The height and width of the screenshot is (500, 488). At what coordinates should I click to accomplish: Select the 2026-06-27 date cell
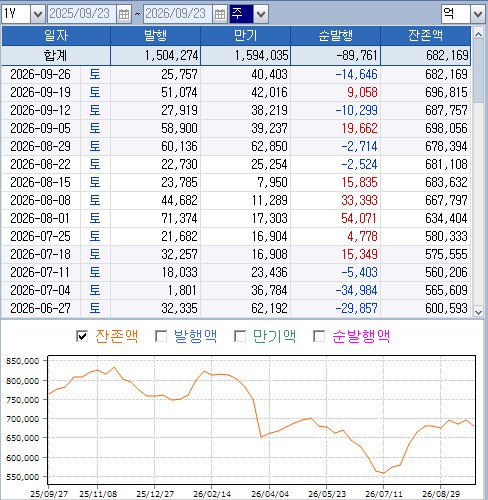tap(41, 308)
